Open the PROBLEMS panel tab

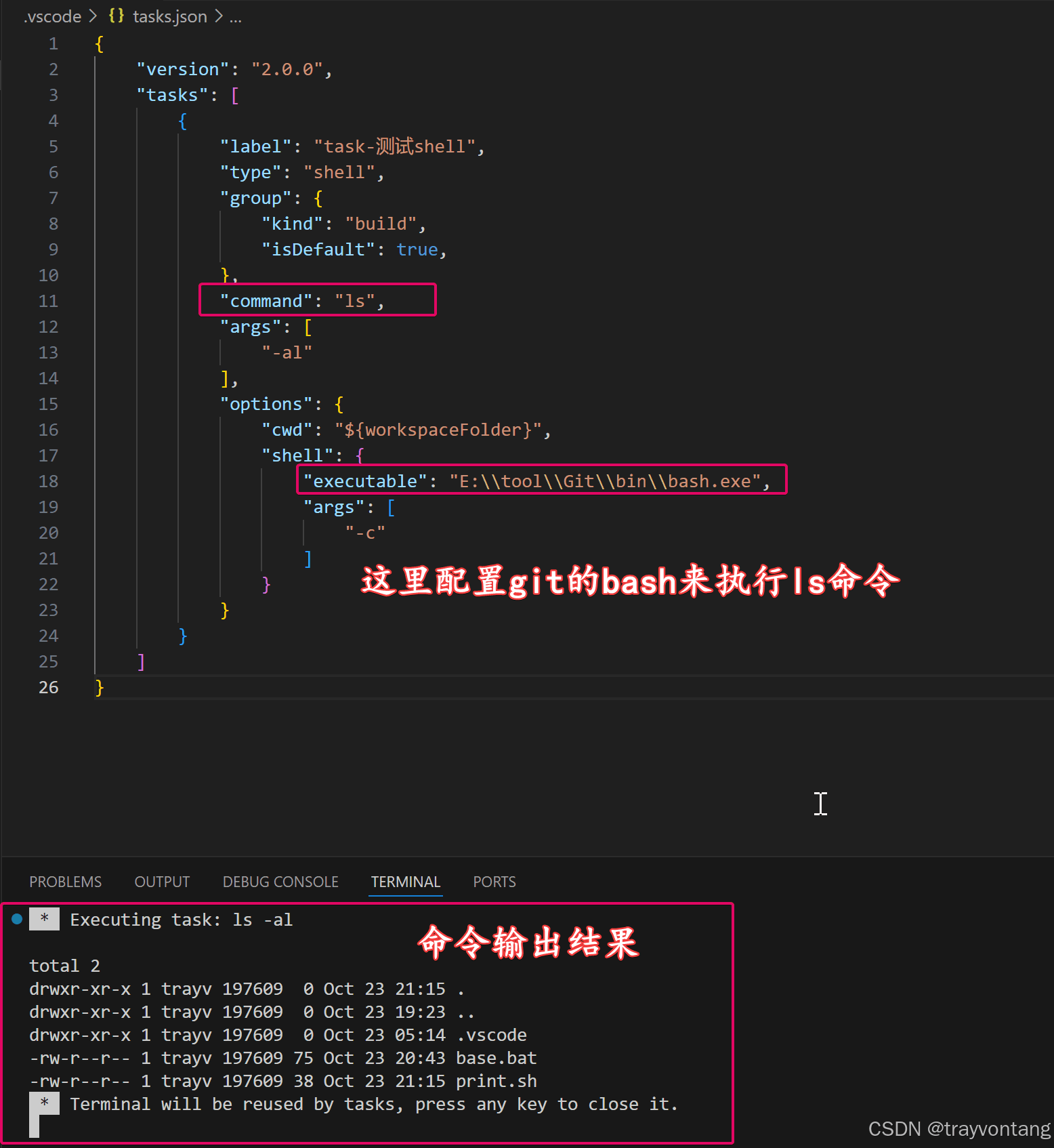(x=65, y=882)
